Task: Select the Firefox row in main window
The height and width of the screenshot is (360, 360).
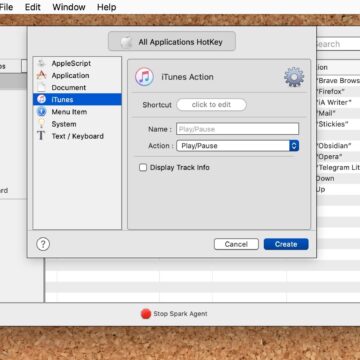Action: [338, 91]
